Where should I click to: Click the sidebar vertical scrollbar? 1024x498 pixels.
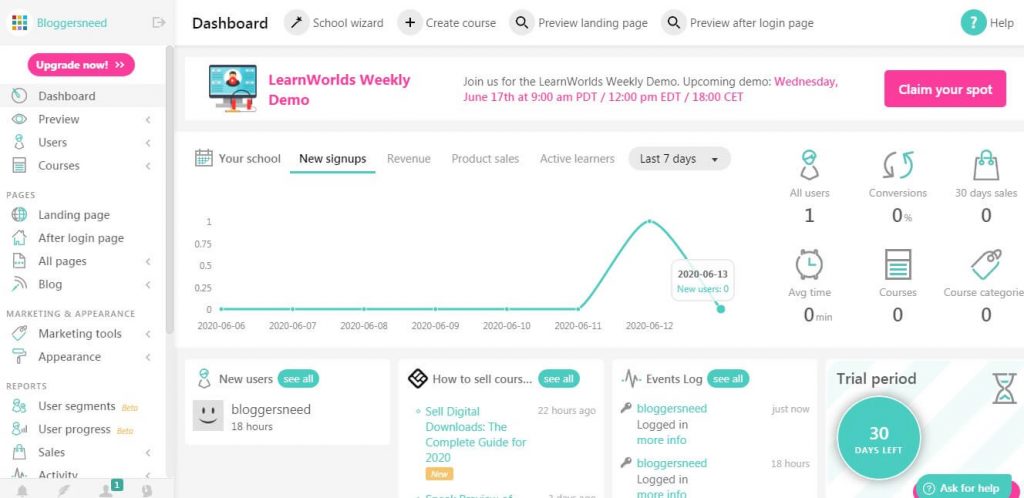click(x=170, y=189)
